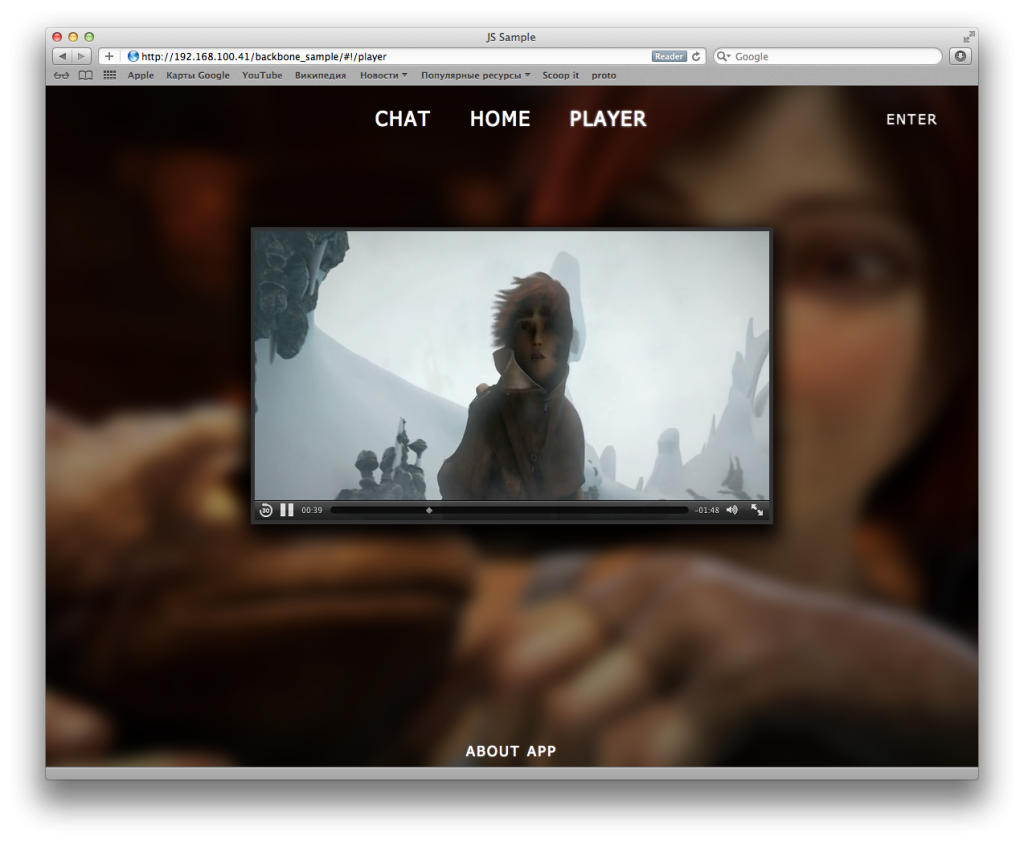The height and width of the screenshot is (843, 1024).
Task: Expand the Популярные ресурсы bookmarks folder
Action: pos(475,75)
